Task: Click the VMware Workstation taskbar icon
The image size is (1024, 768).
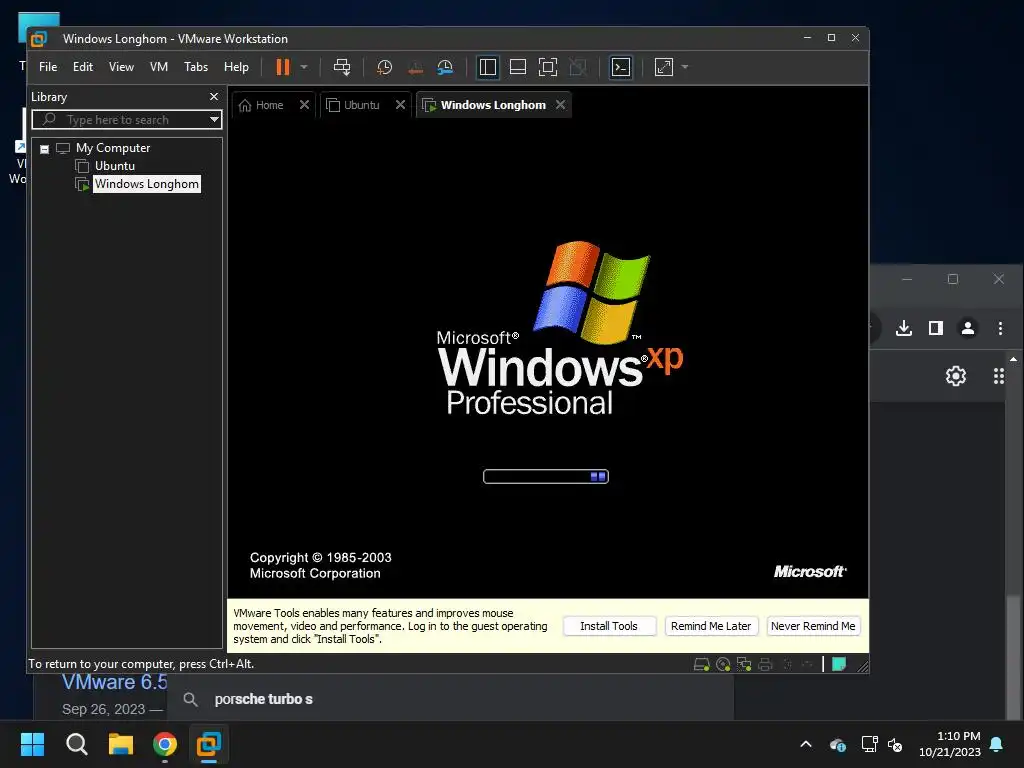Action: [209, 744]
